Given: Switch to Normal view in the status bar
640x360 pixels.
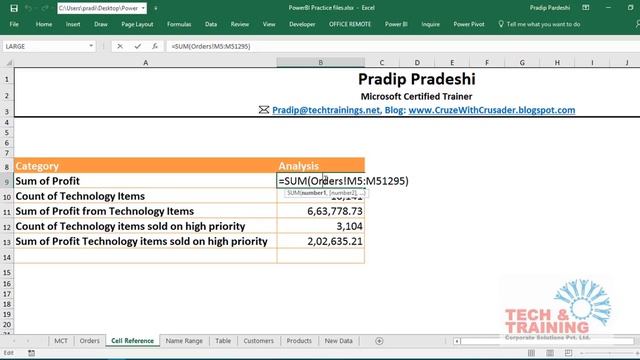Looking at the screenshot, I should 531,353.
